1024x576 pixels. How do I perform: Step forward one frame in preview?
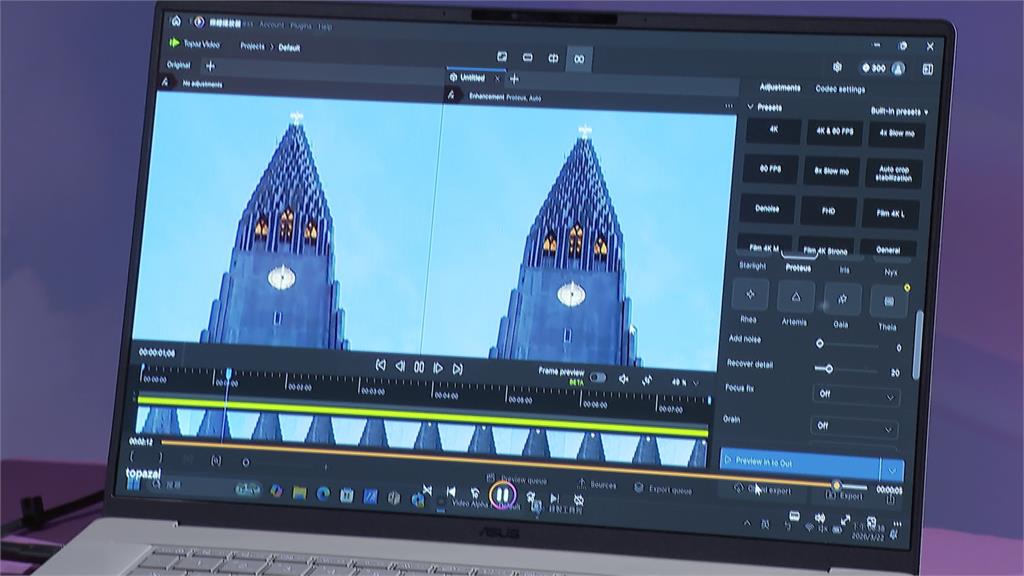(x=438, y=368)
